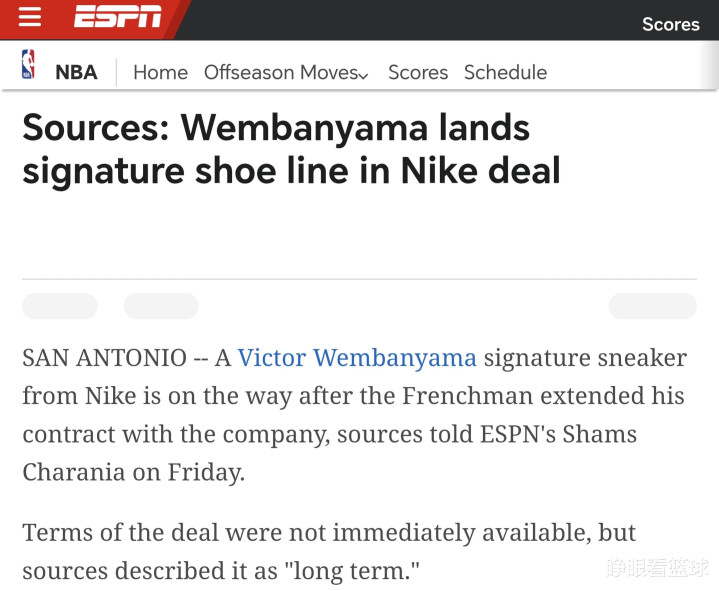Screen dimensions: 719x591
Task: Select the NBA section label
Action: click(x=76, y=72)
